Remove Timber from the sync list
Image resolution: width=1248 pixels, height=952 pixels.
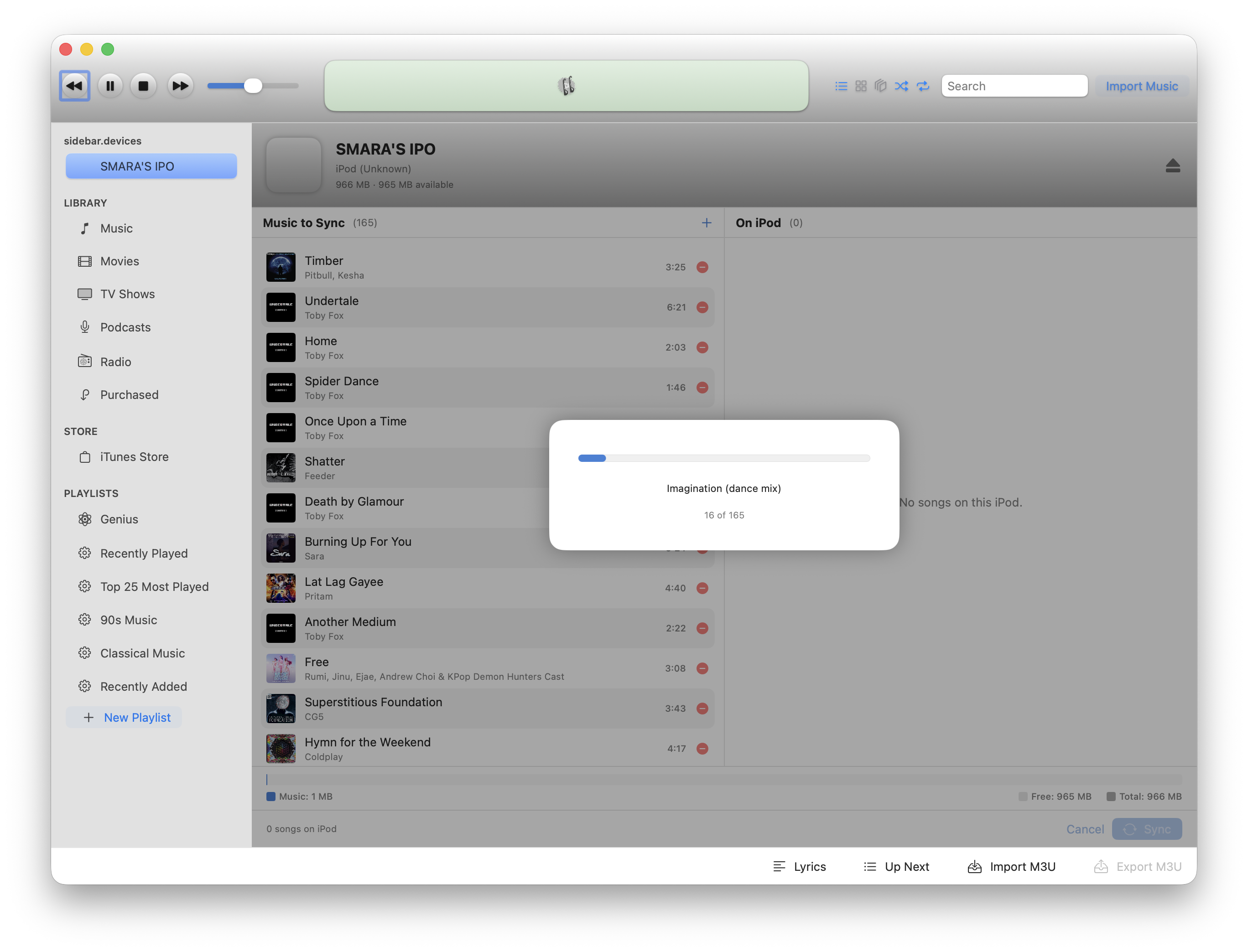[702, 267]
